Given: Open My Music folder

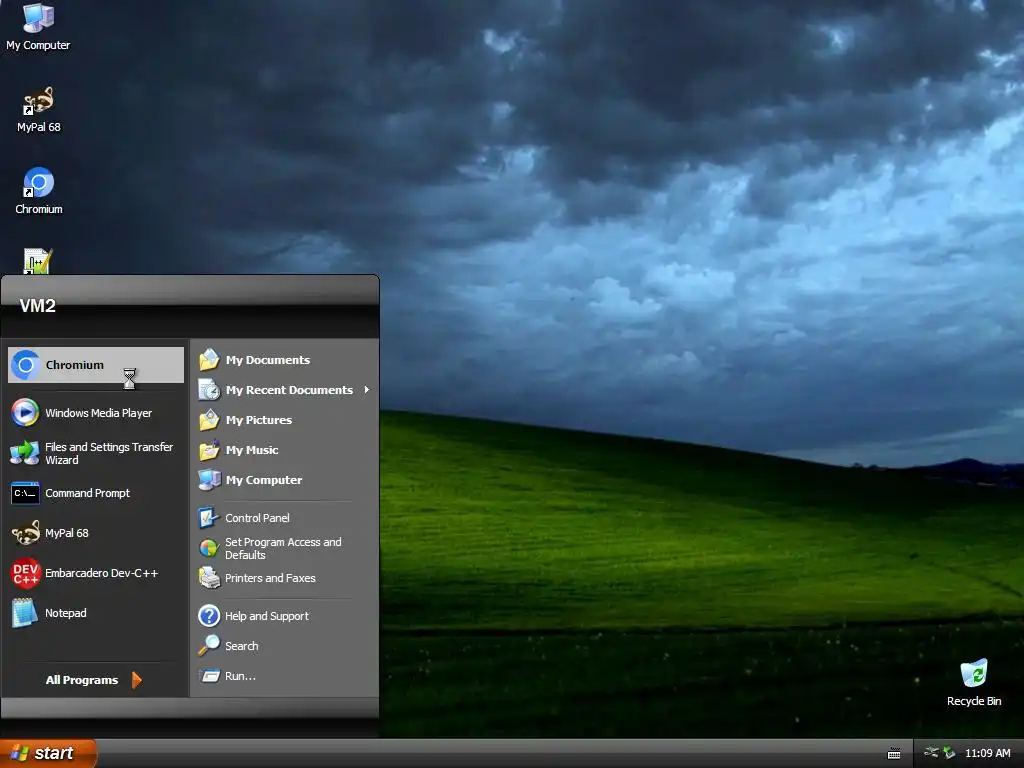Looking at the screenshot, I should pyautogui.click(x=285, y=450).
